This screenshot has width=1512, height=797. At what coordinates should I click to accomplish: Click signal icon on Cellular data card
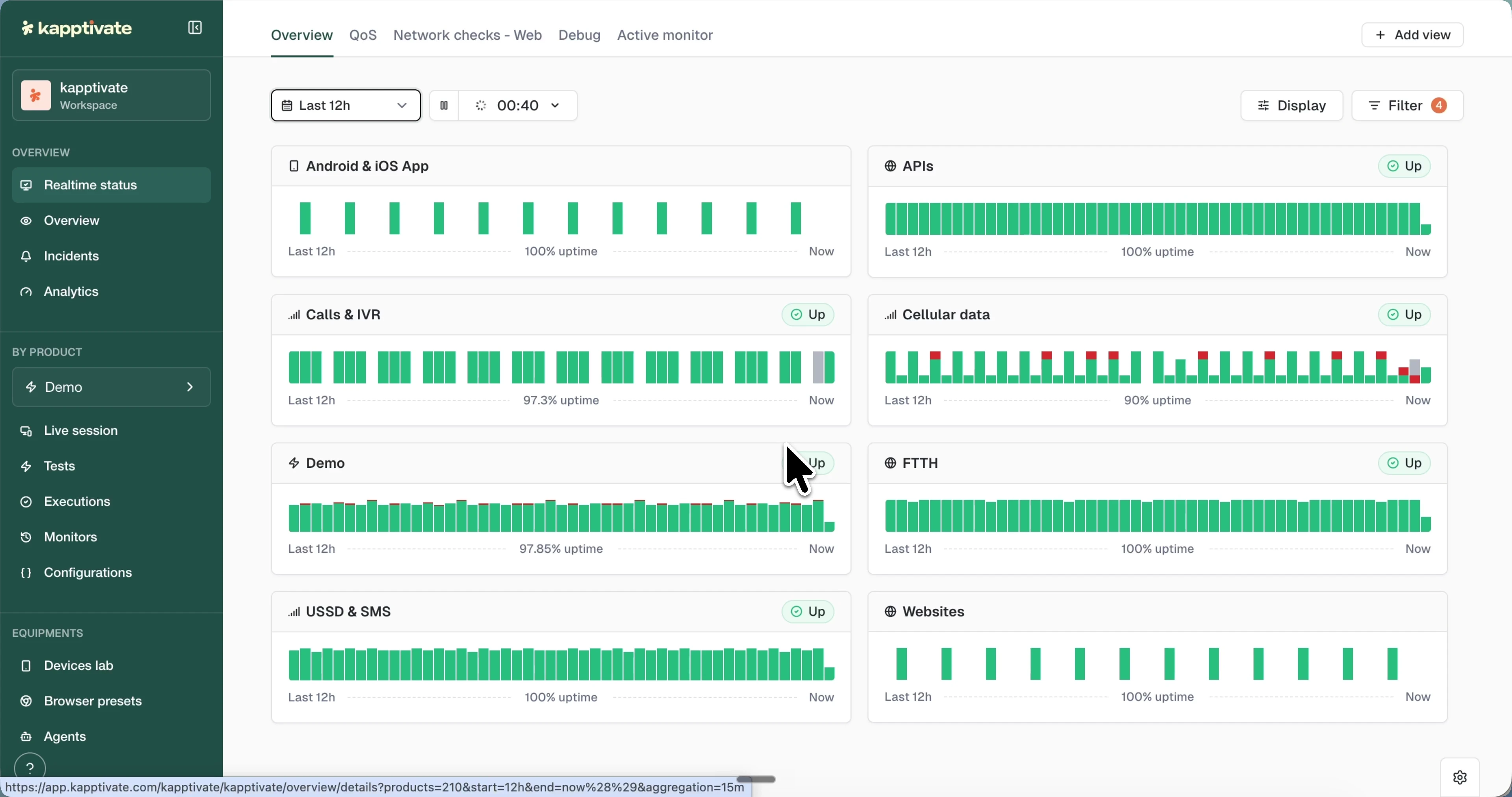coord(890,315)
